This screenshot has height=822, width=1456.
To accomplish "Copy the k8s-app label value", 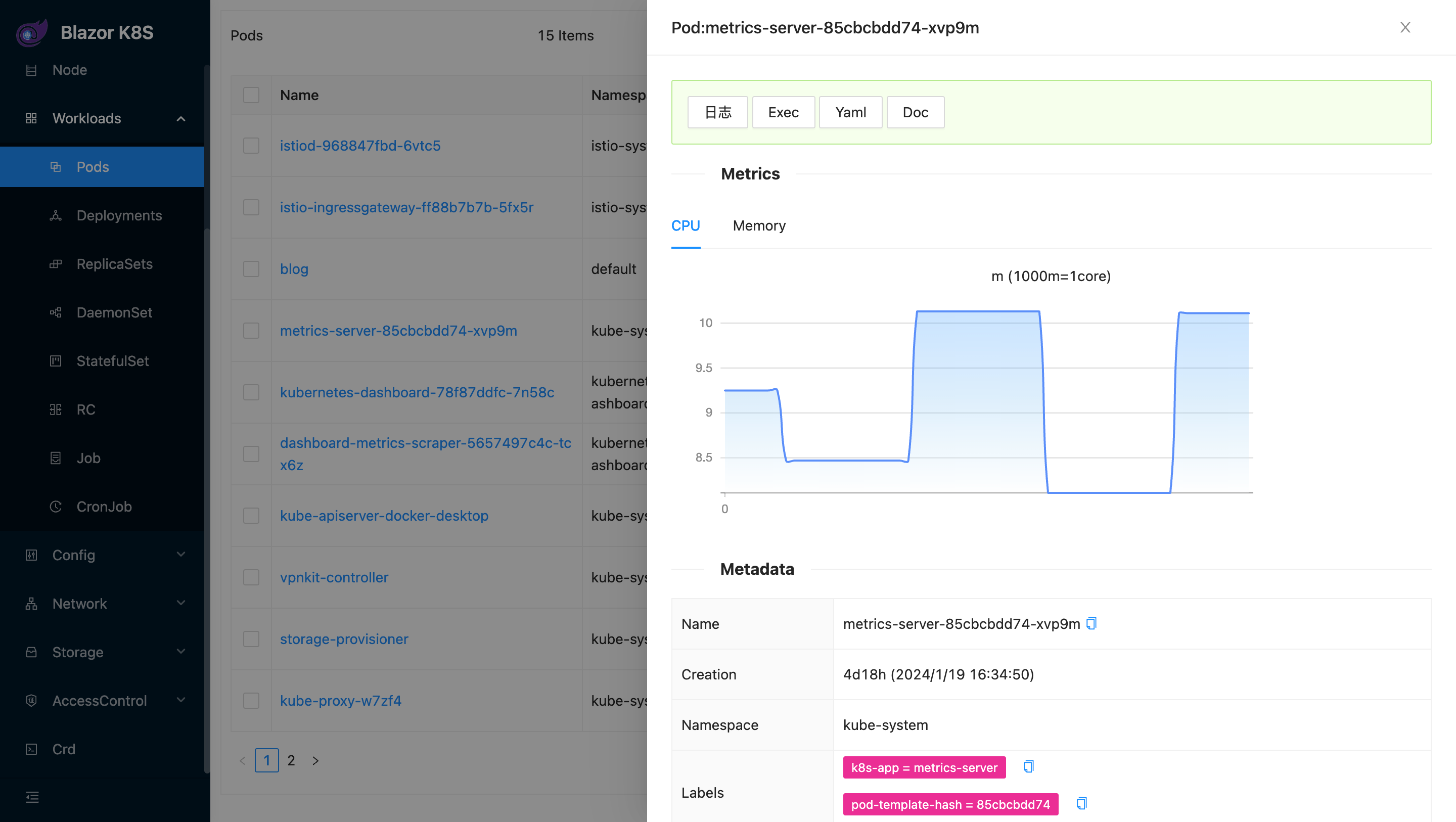I will [1028, 766].
